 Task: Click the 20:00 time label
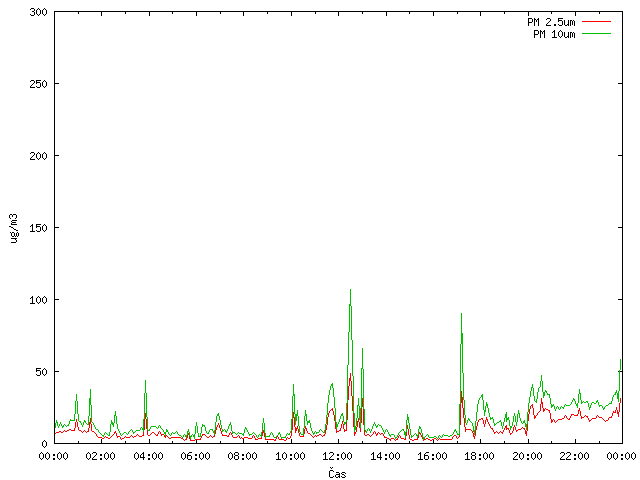pos(527,456)
